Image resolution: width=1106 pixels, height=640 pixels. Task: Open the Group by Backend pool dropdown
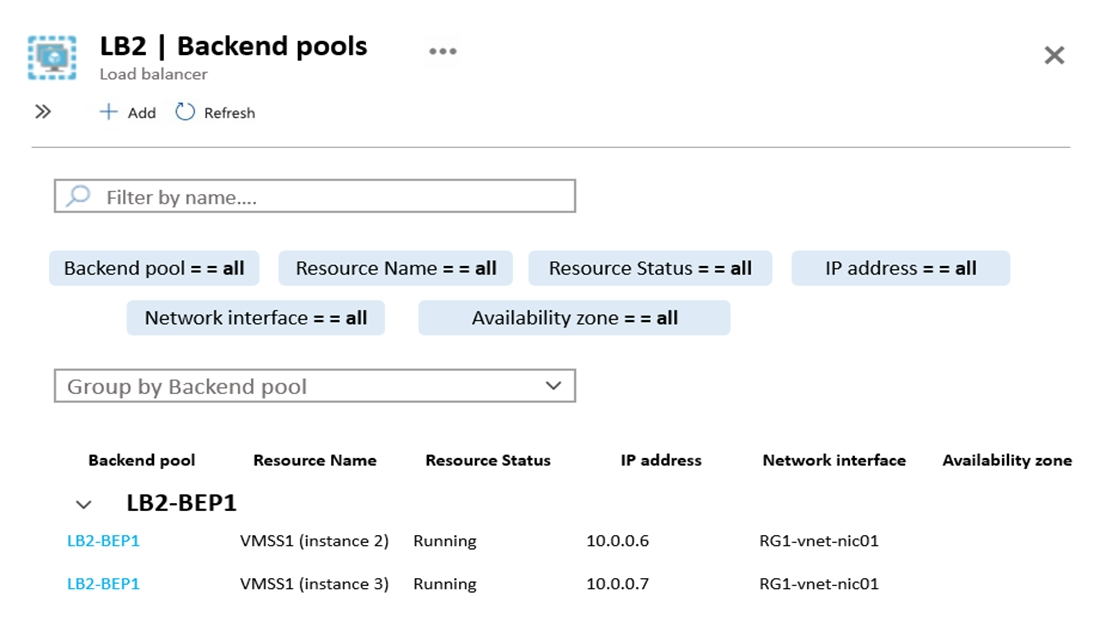tap(315, 386)
